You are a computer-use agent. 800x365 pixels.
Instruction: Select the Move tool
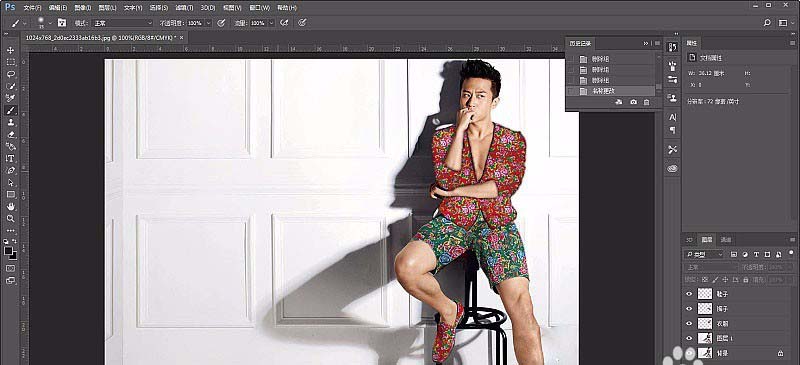(11, 50)
